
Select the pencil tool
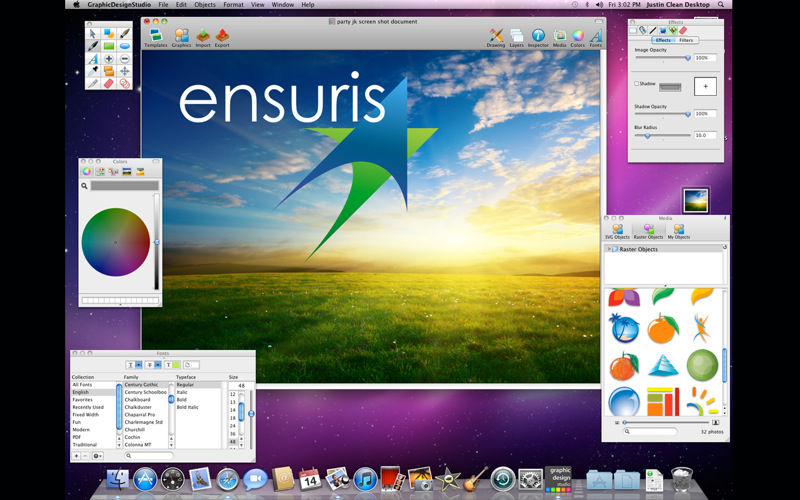click(x=92, y=83)
